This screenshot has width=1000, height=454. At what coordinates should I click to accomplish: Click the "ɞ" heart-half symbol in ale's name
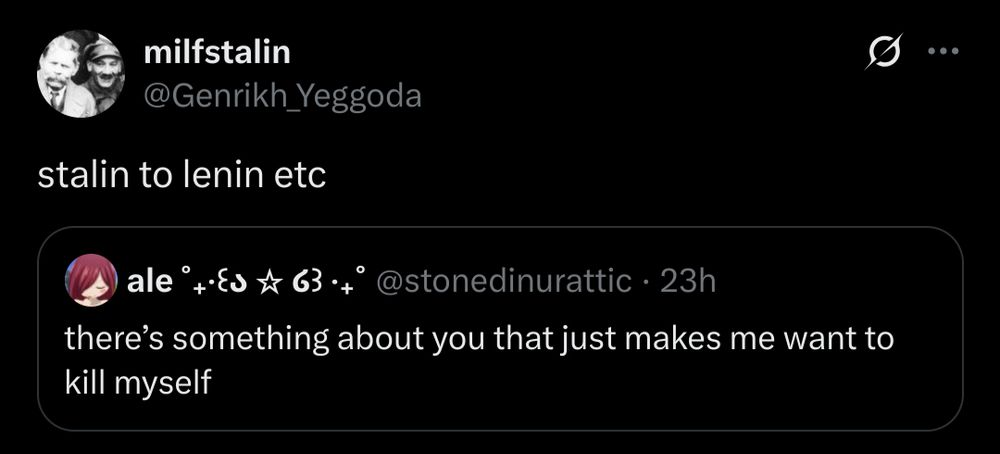[x=309, y=282]
